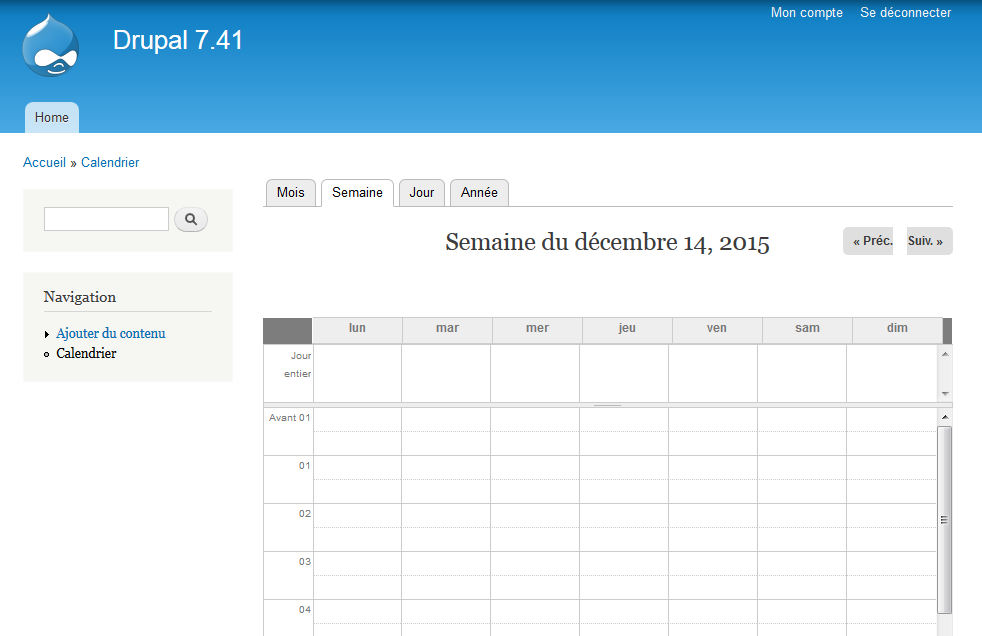Open Calendrier in the Navigation menu

click(86, 354)
